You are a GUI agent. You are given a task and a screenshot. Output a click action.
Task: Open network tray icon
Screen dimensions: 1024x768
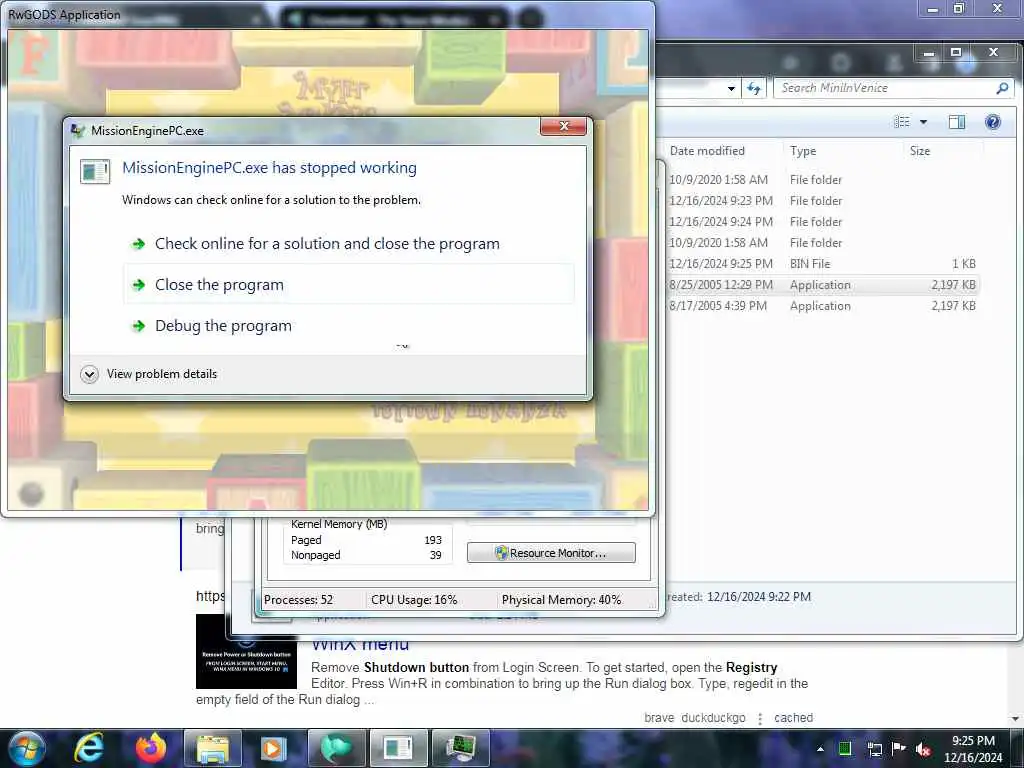(x=874, y=749)
